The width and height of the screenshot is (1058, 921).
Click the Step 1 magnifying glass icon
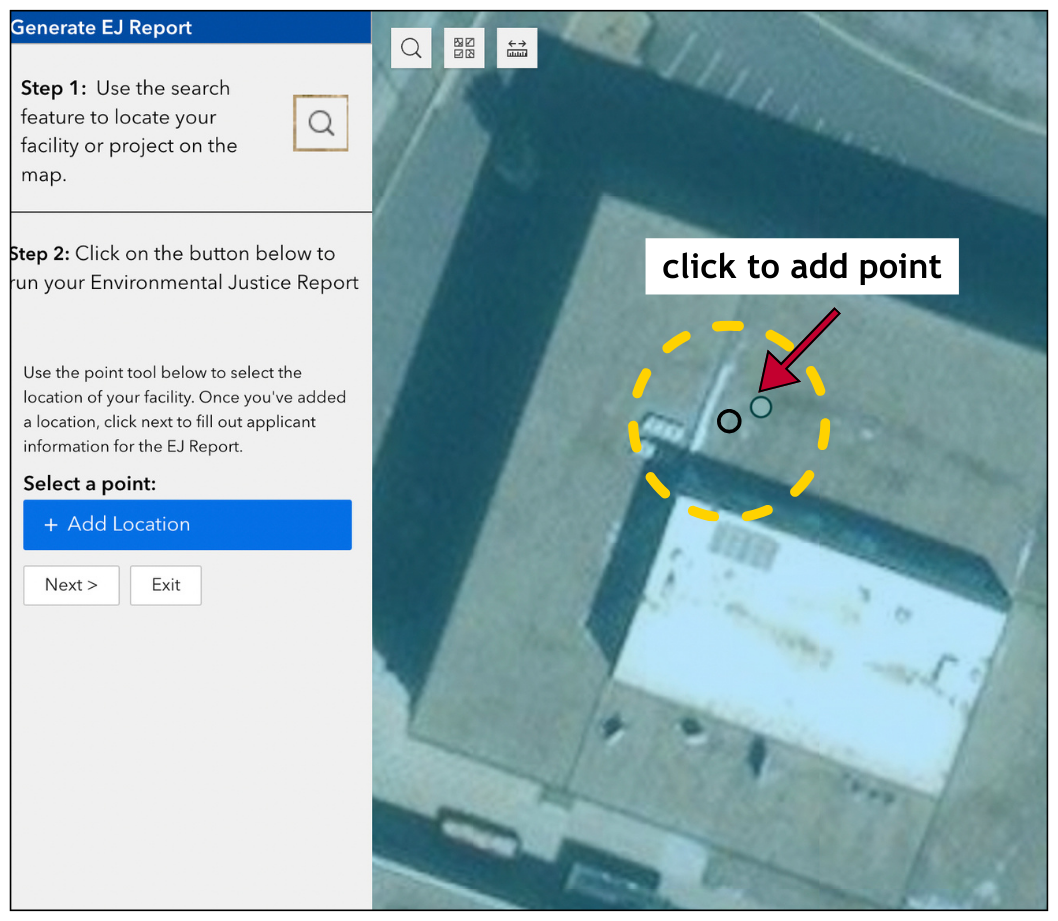click(x=320, y=123)
